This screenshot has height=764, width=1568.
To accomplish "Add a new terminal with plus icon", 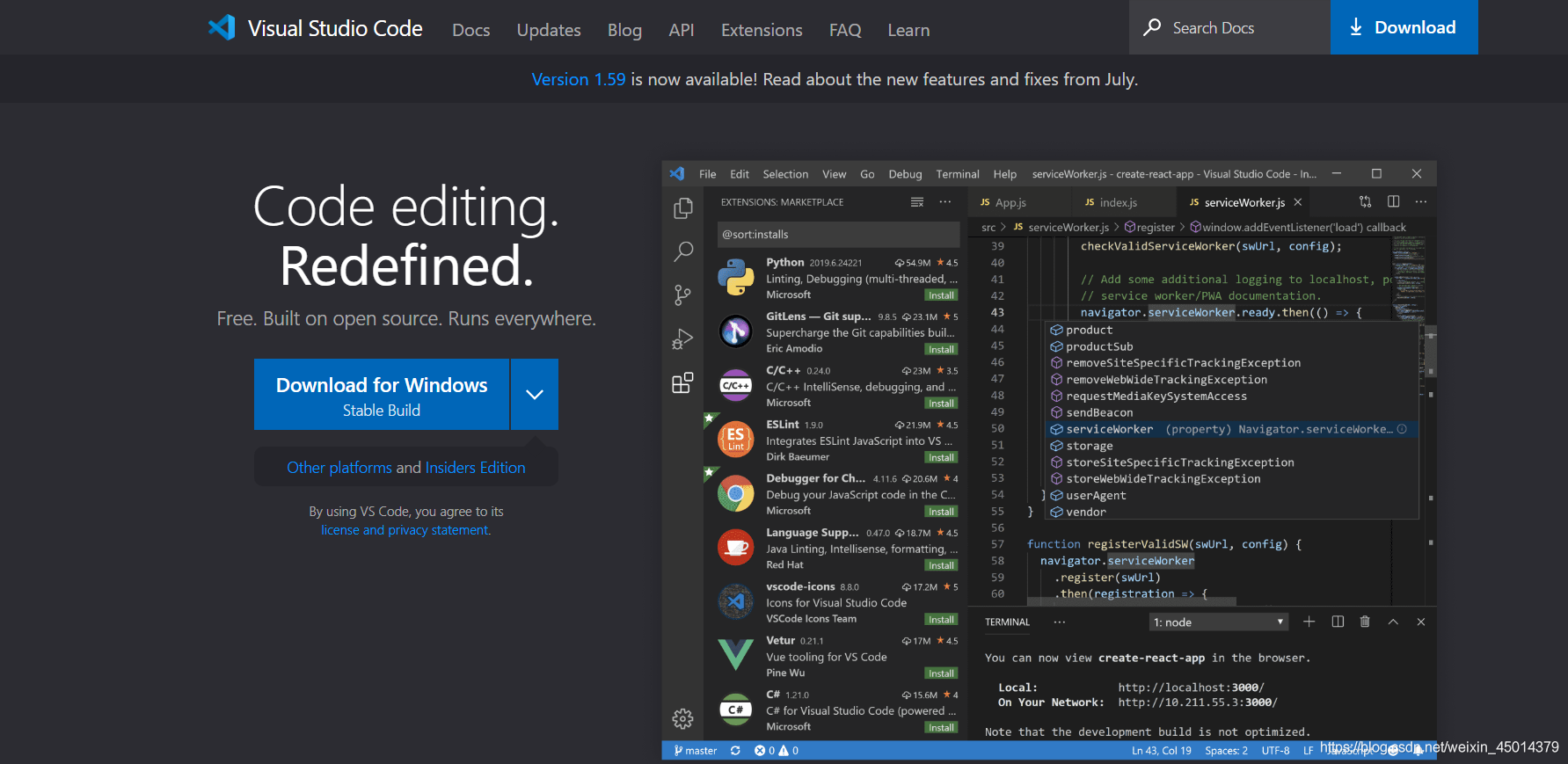I will pos(1309,622).
